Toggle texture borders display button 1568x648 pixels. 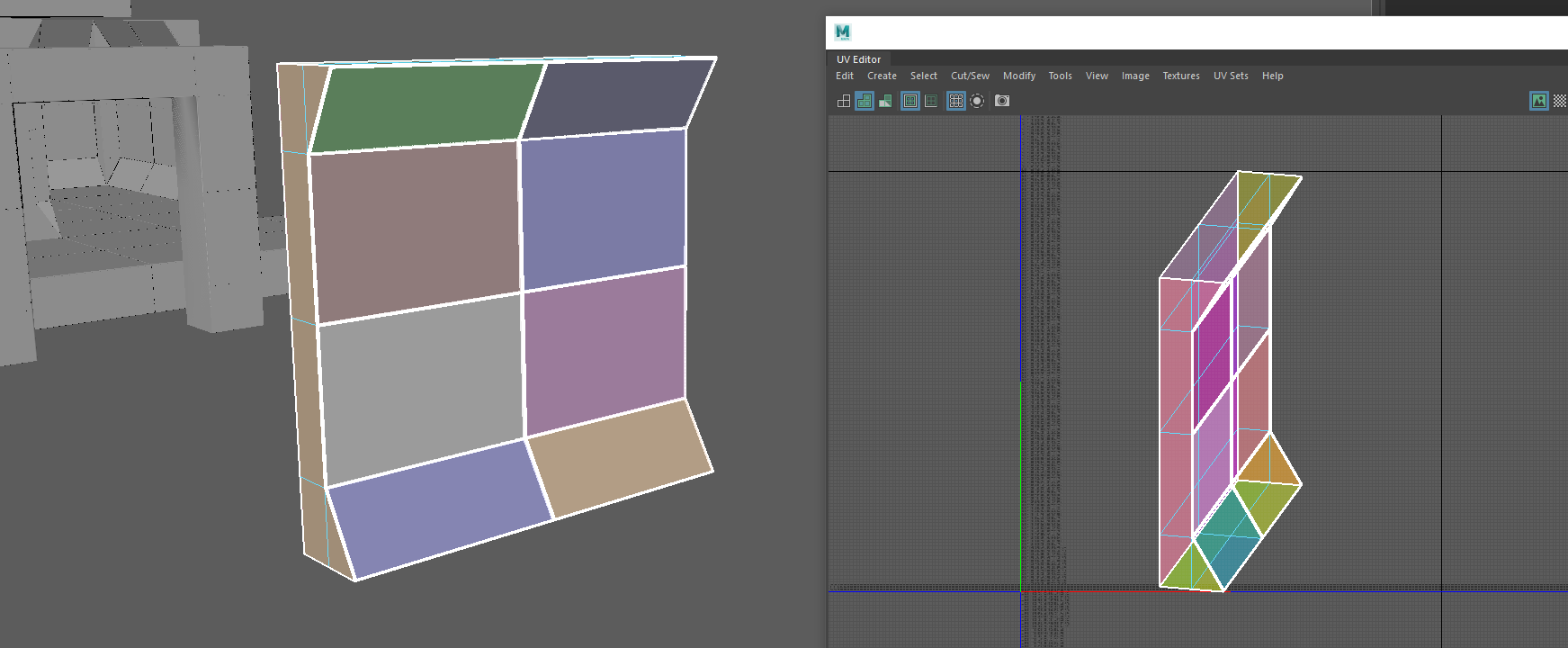(910, 101)
